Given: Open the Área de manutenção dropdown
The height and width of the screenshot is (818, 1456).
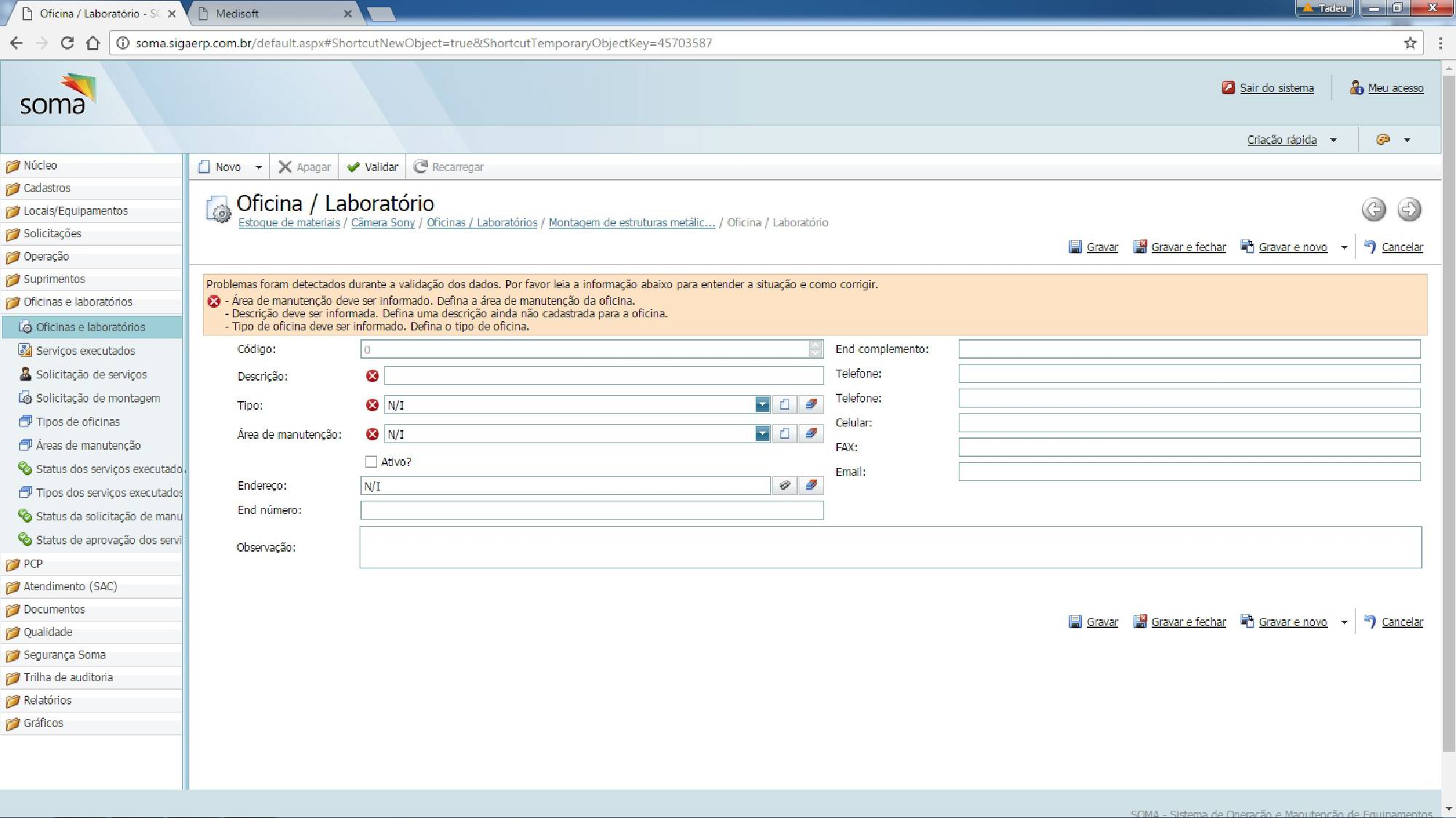Looking at the screenshot, I should (761, 434).
